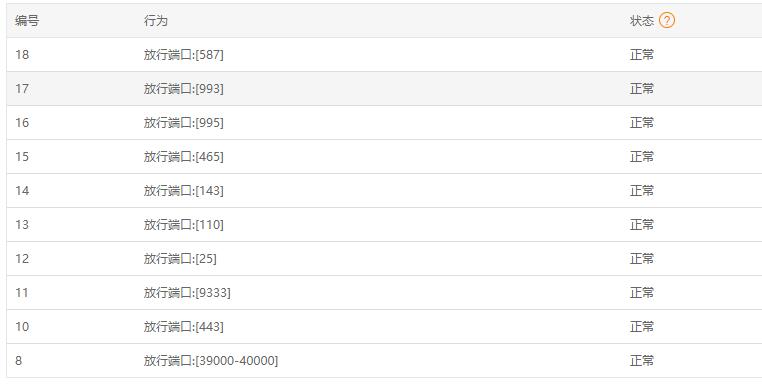Select the row for port 25
Viewport: 762px width, 389px height.
(x=384, y=259)
